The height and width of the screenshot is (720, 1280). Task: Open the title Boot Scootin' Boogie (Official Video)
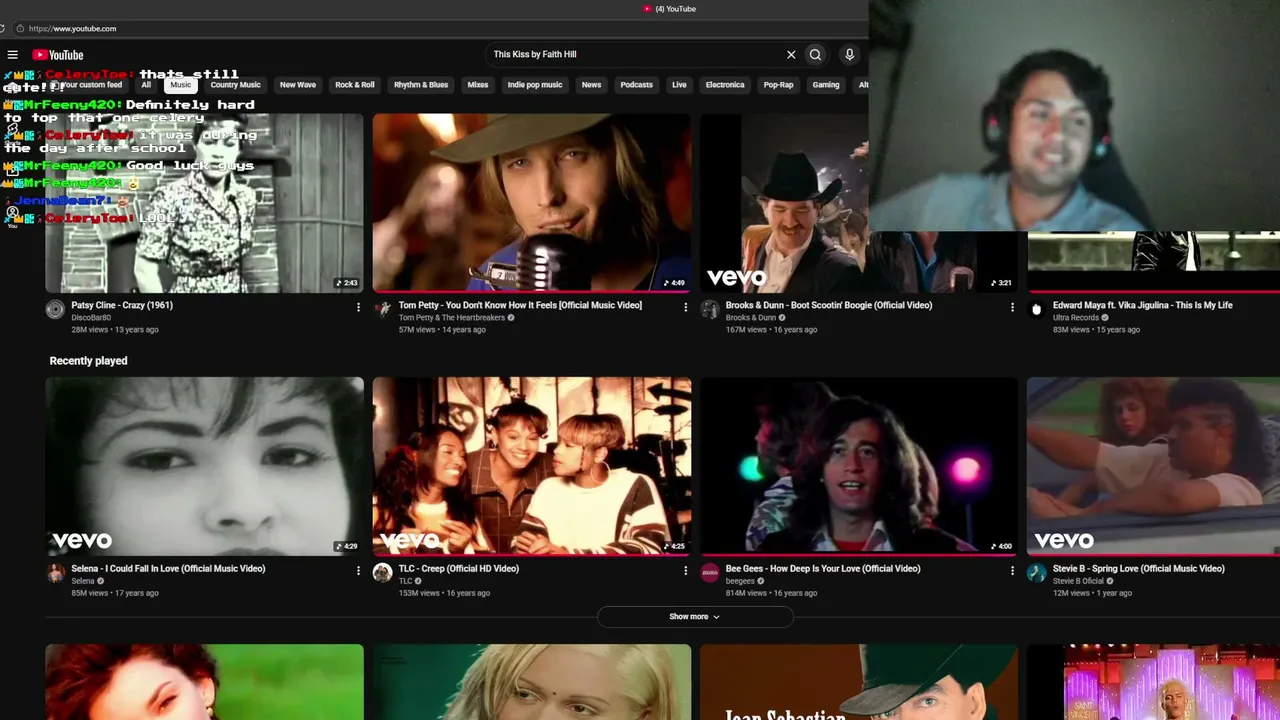[x=829, y=305]
